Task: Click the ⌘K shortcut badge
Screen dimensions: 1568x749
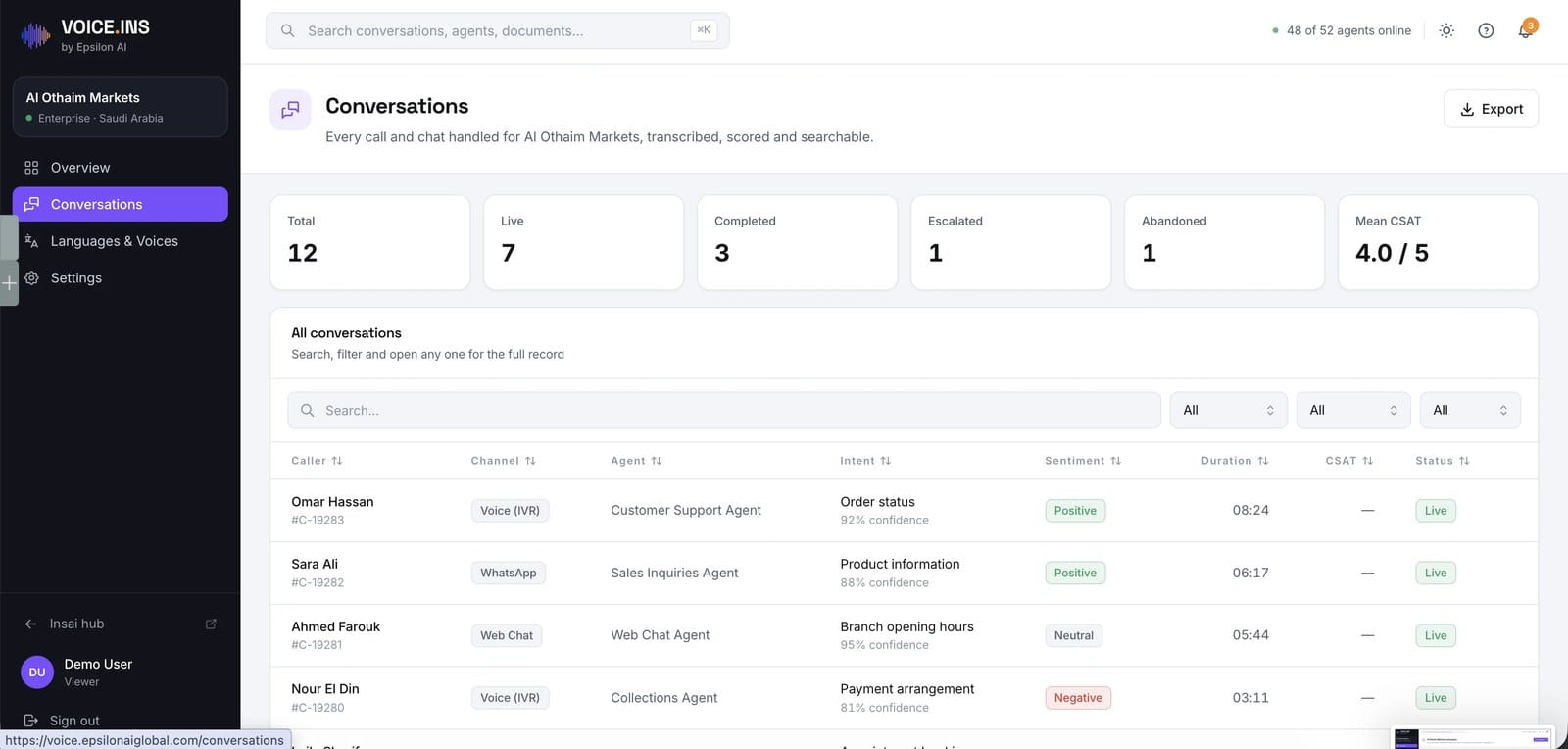Action: (704, 30)
